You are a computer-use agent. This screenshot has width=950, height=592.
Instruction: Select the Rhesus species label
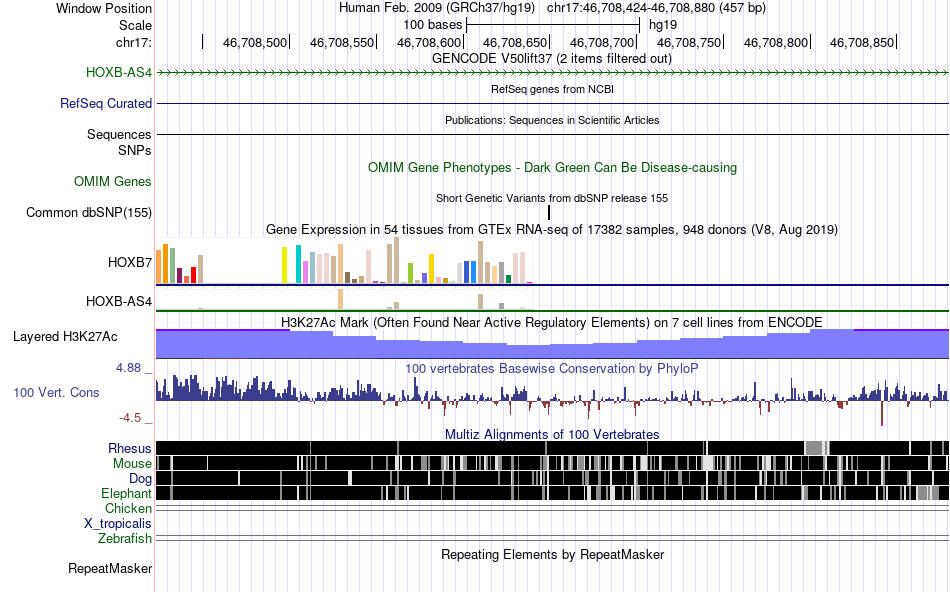130,448
